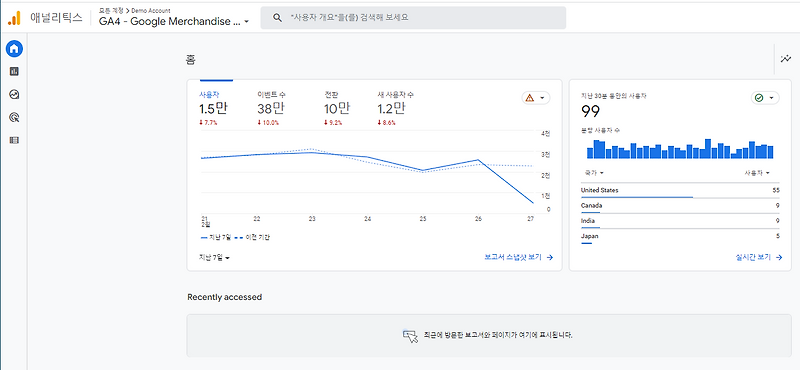Open the Reports icon in sidebar
The width and height of the screenshot is (800, 370).
(14, 71)
